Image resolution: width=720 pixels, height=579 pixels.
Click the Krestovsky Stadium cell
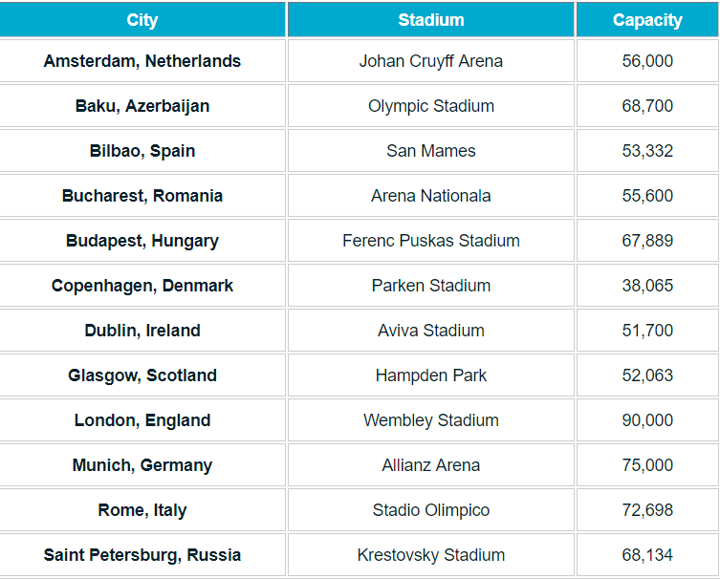pyautogui.click(x=431, y=555)
